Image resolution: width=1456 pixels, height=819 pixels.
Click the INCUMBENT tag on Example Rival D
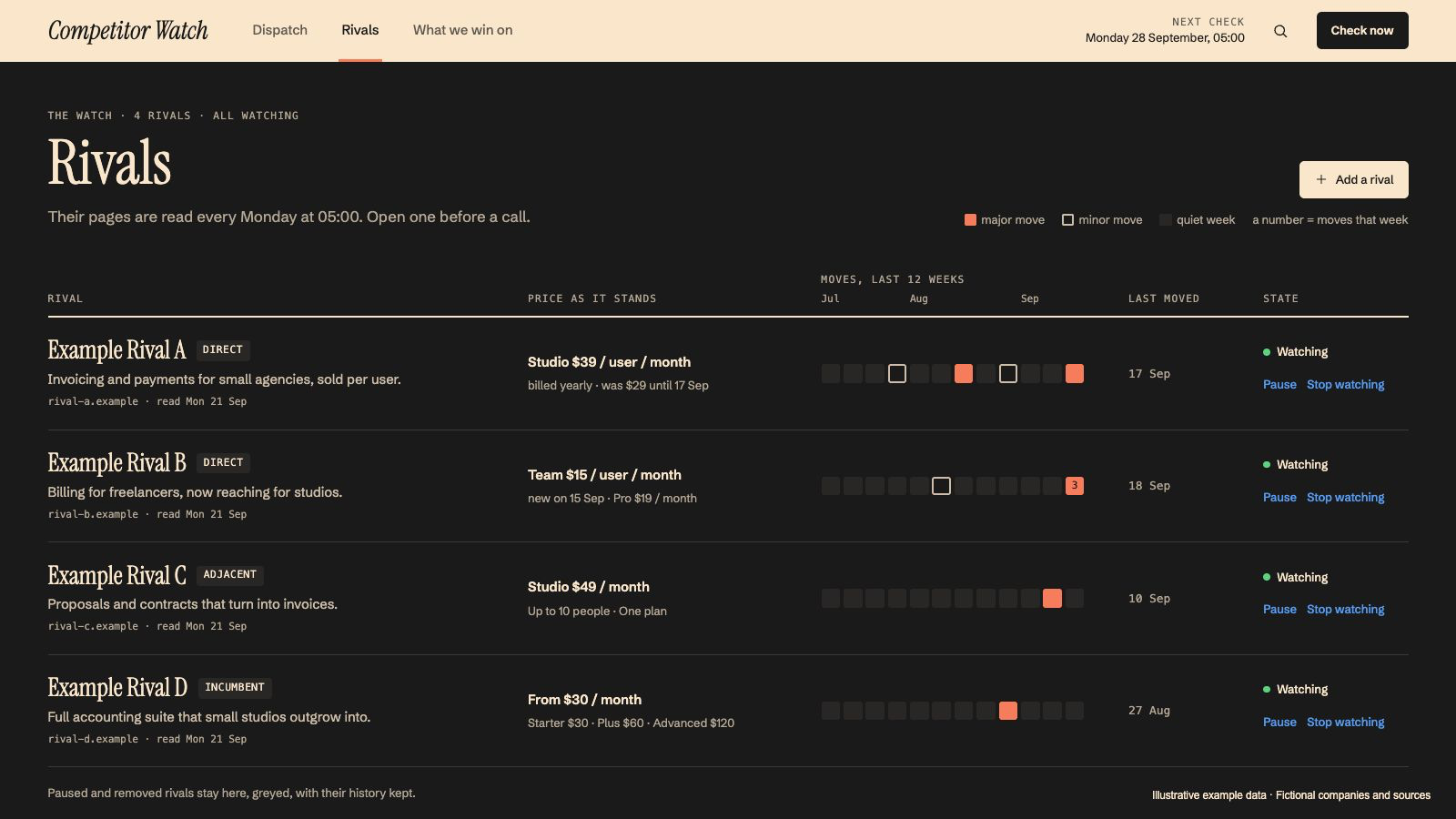coord(235,688)
